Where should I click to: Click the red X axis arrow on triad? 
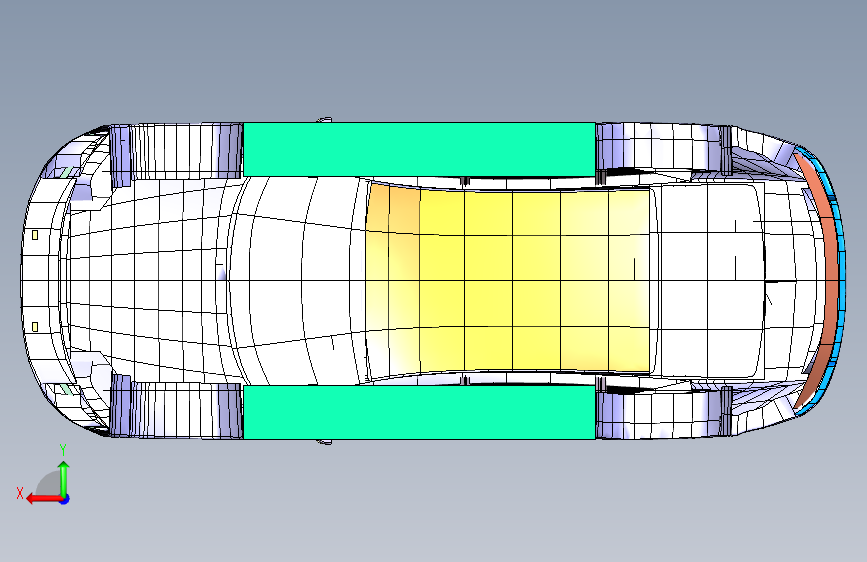43,499
